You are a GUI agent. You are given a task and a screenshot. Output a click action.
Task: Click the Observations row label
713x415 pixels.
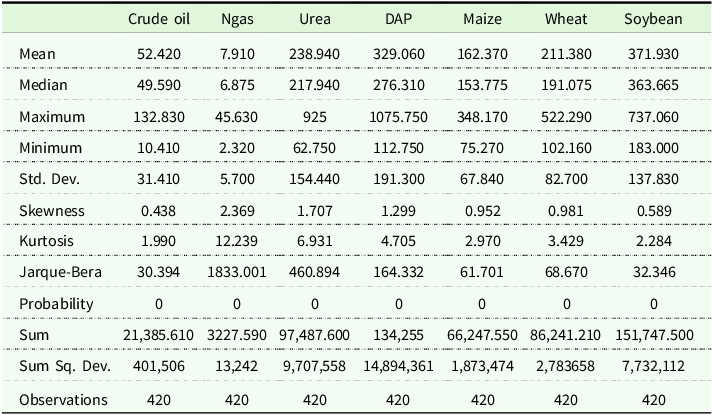(62, 396)
